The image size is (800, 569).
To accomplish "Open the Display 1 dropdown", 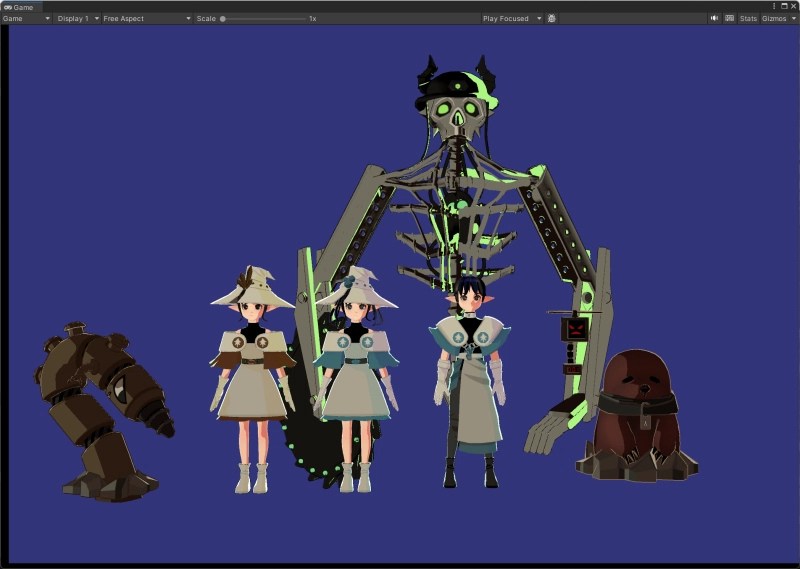I will tap(76, 18).
